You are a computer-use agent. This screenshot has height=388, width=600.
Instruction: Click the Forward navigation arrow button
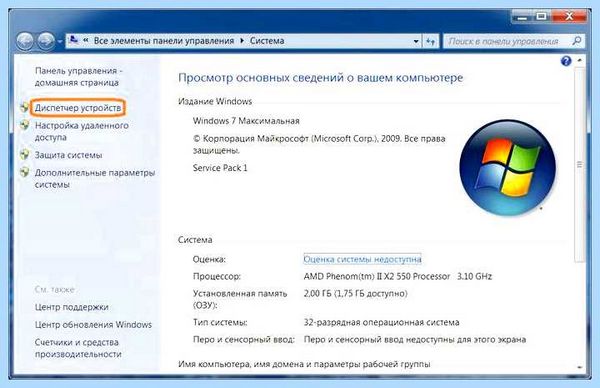click(46, 41)
